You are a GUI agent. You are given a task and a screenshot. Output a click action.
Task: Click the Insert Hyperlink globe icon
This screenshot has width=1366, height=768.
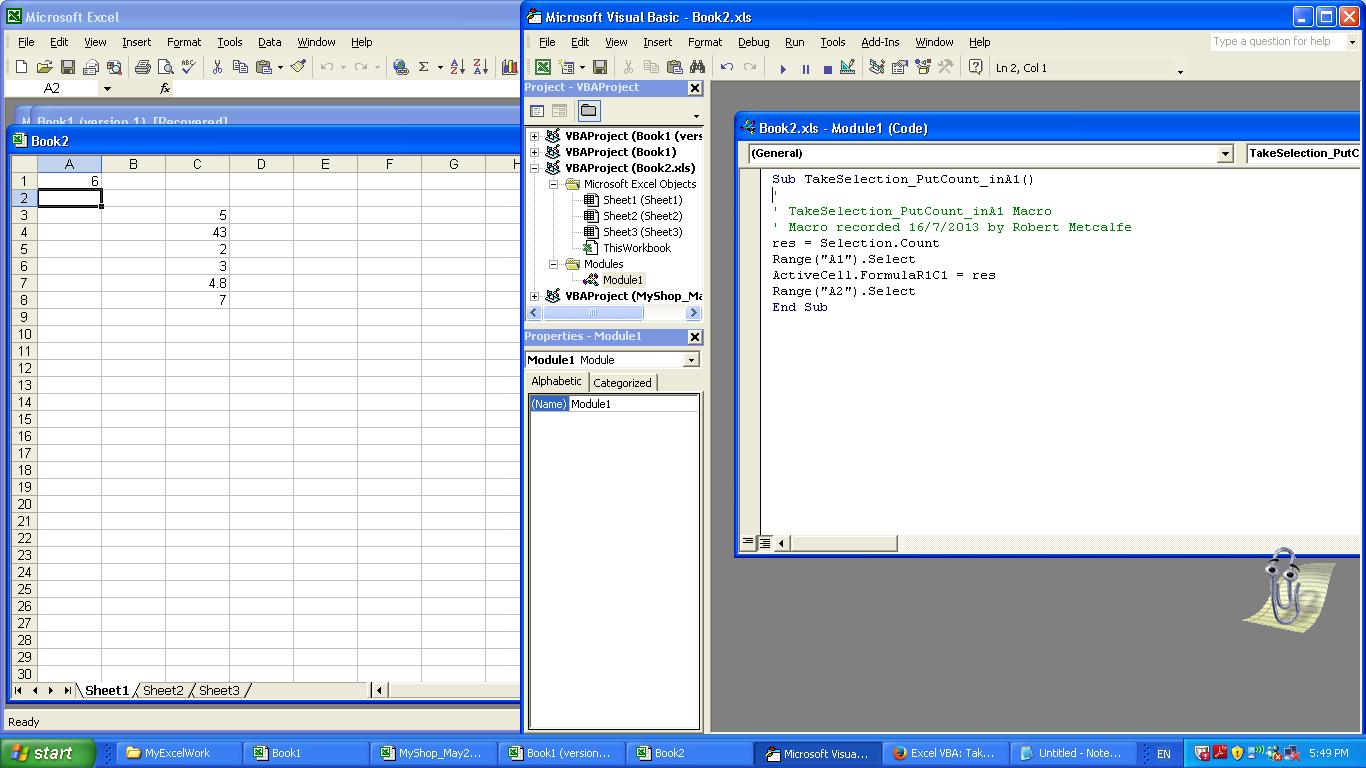pos(400,67)
